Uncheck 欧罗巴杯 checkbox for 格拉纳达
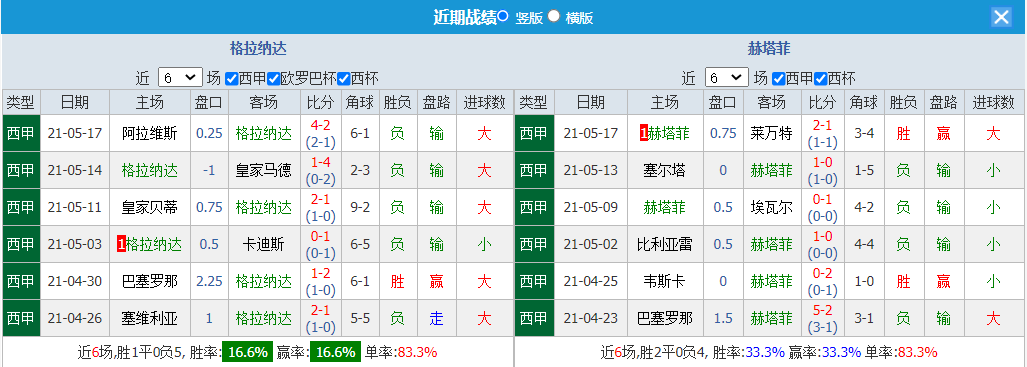Viewport: 1027px width, 367px height. tap(273, 79)
